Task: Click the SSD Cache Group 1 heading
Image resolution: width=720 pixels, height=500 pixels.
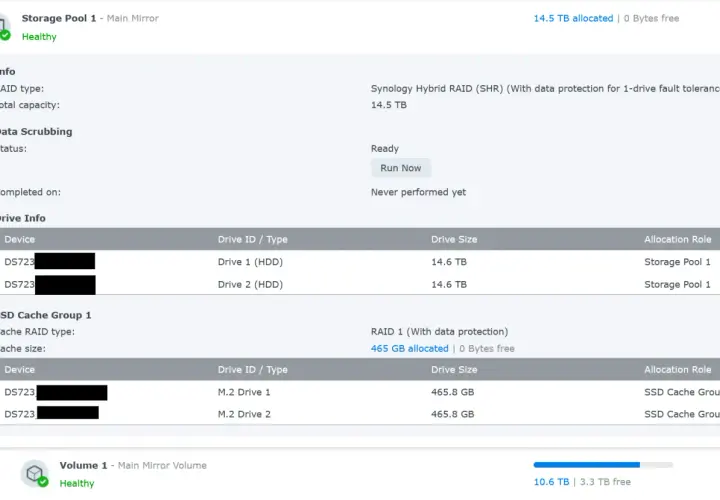Action: pyautogui.click(x=45, y=315)
